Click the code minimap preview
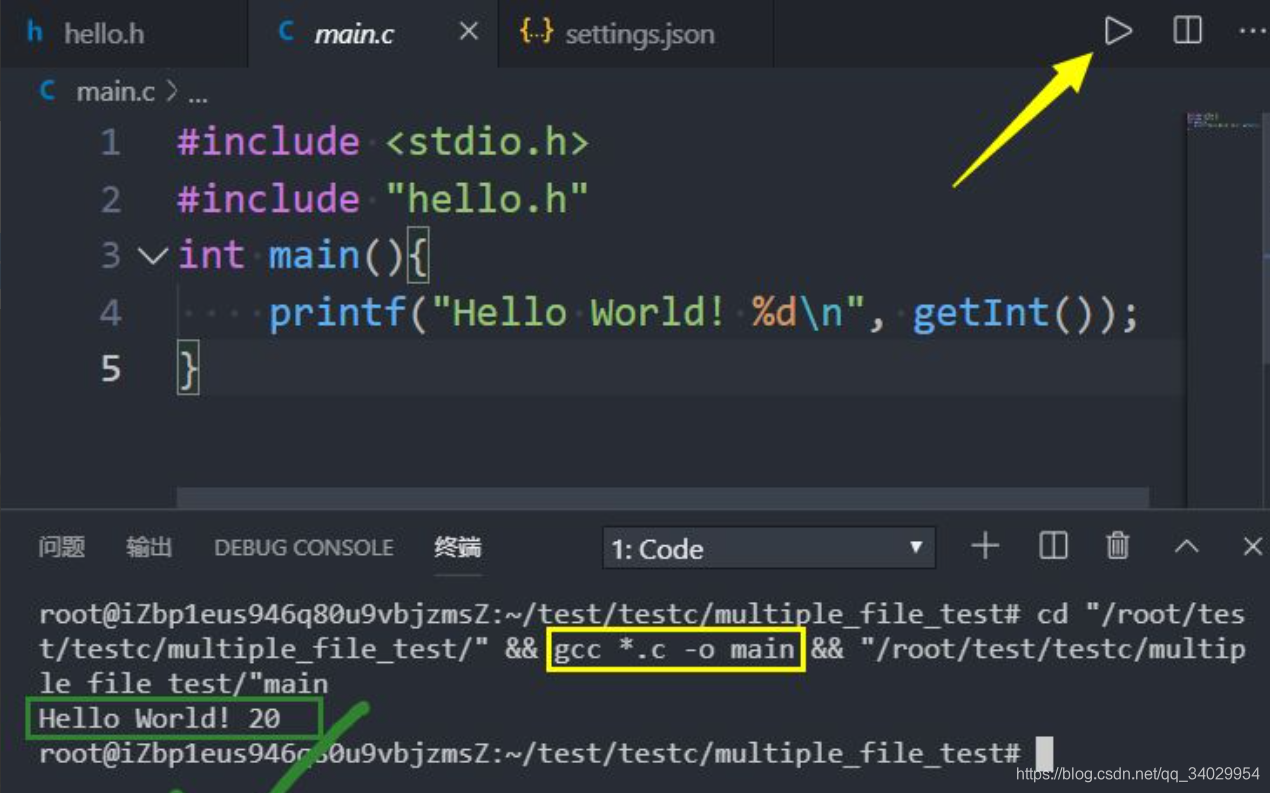This screenshot has width=1270, height=793. coord(1223,122)
